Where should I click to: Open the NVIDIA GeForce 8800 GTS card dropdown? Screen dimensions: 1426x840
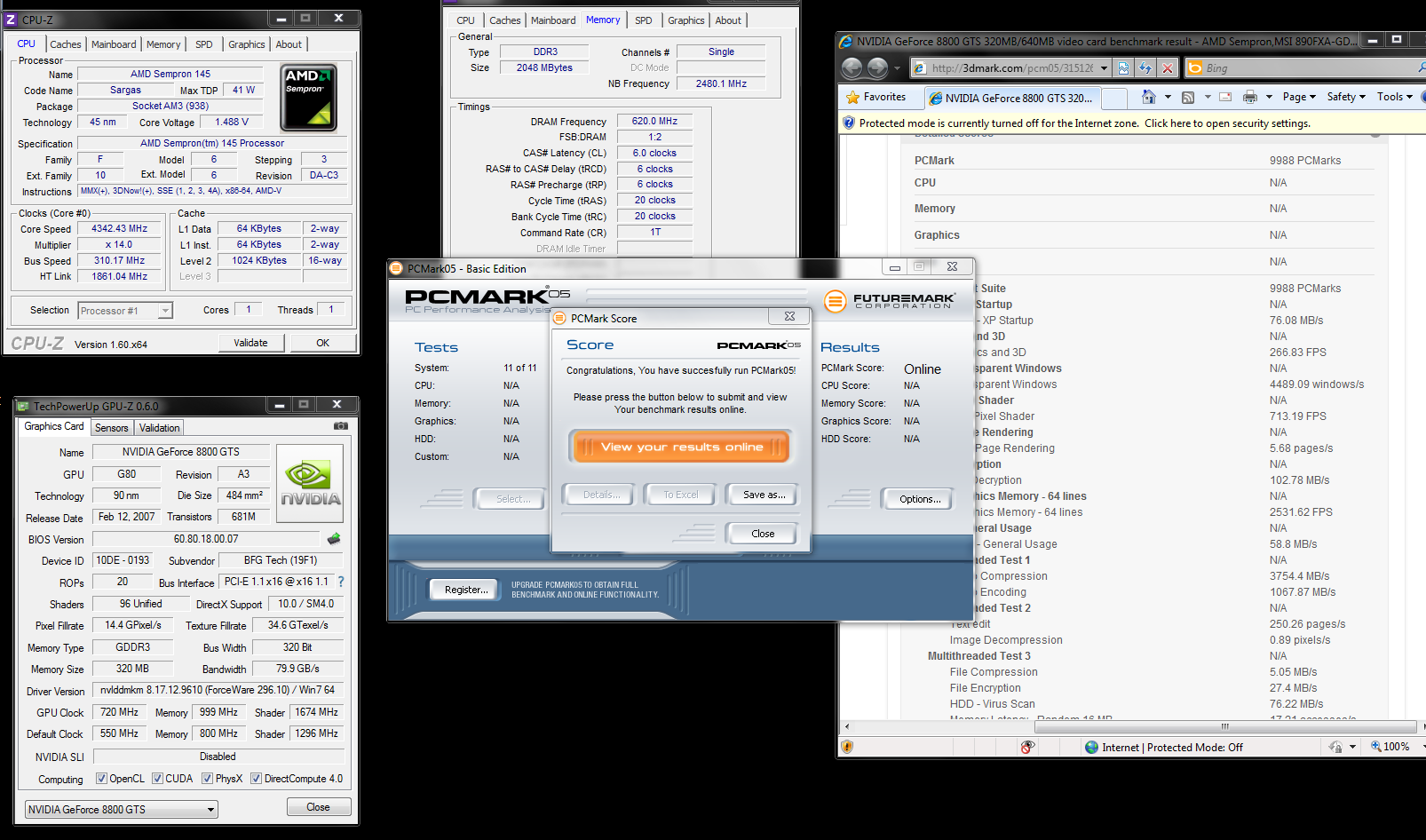click(122, 810)
